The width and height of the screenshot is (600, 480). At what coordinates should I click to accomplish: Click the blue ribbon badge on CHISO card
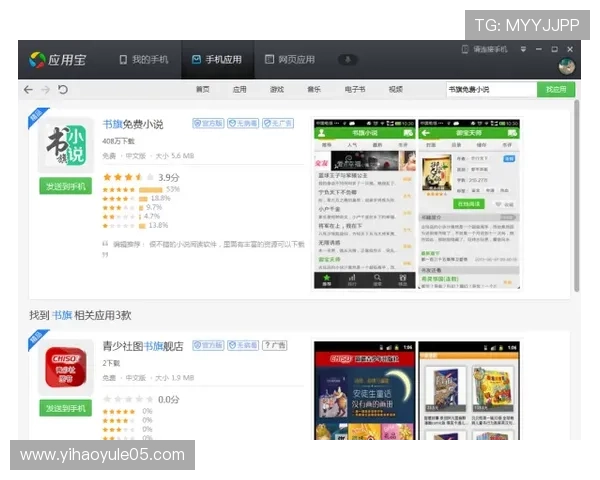[x=38, y=339]
